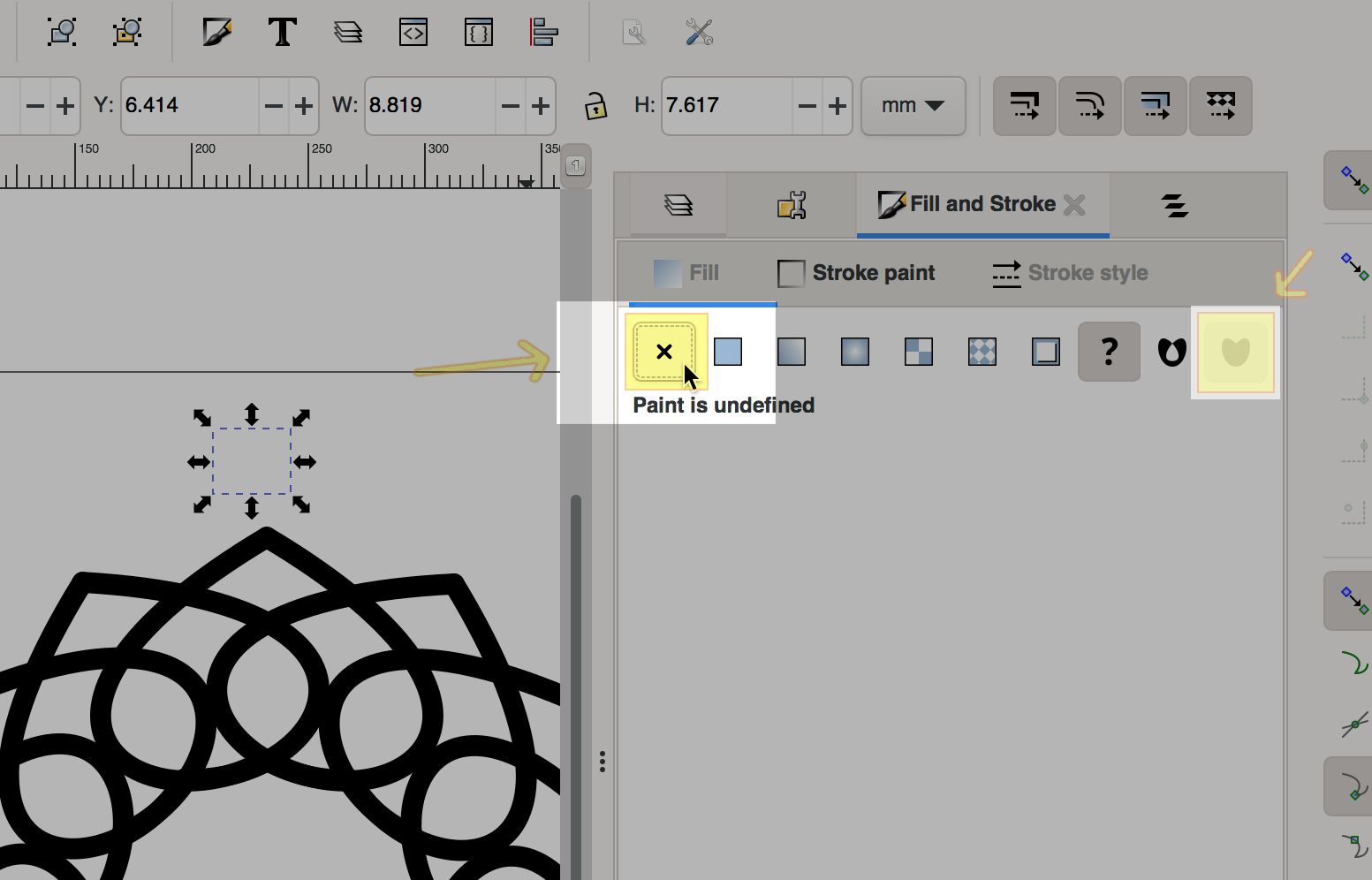Toggle scale stroke width with objects
This screenshot has width=1372, height=880.
[x=1024, y=106]
